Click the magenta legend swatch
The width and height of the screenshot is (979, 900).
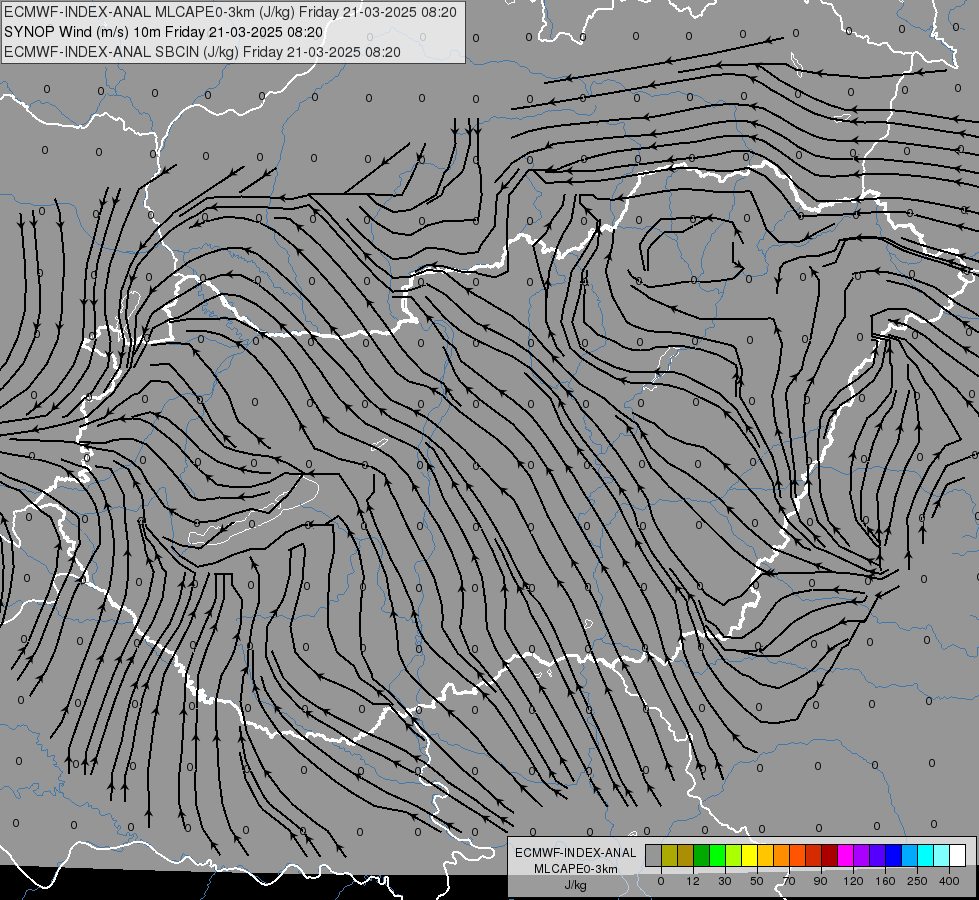pyautogui.click(x=846, y=855)
